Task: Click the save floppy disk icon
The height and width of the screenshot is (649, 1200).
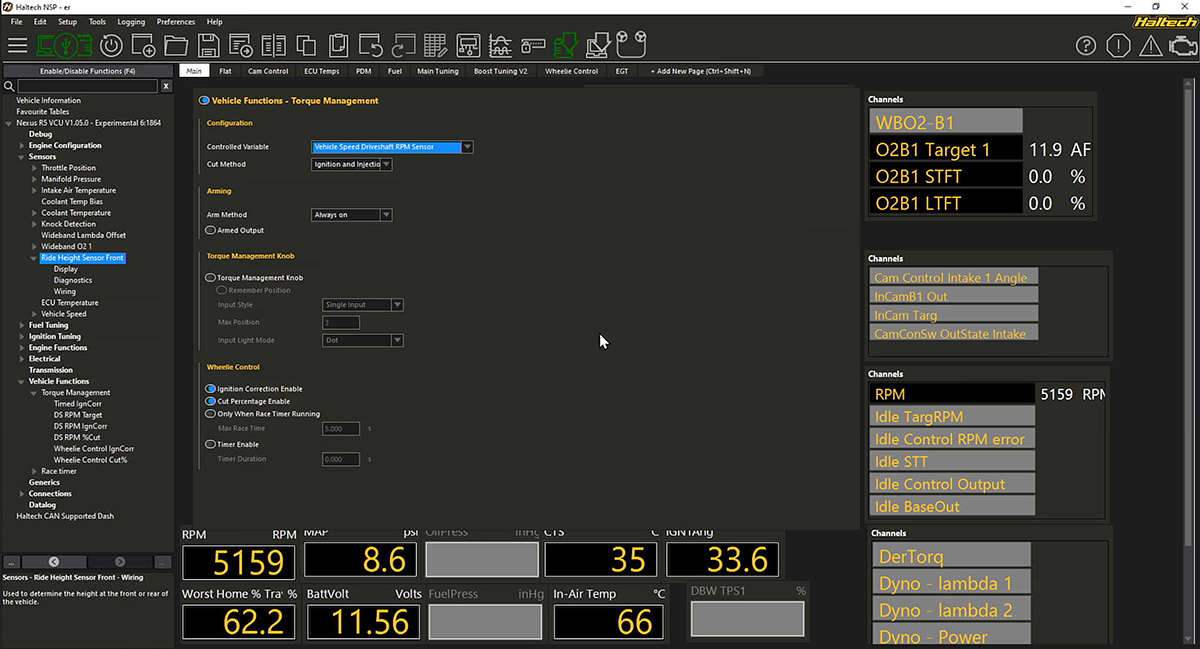Action: click(x=208, y=45)
